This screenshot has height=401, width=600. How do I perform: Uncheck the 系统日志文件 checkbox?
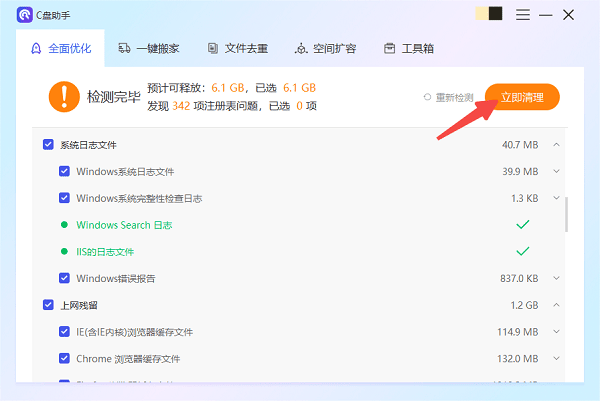click(48, 145)
